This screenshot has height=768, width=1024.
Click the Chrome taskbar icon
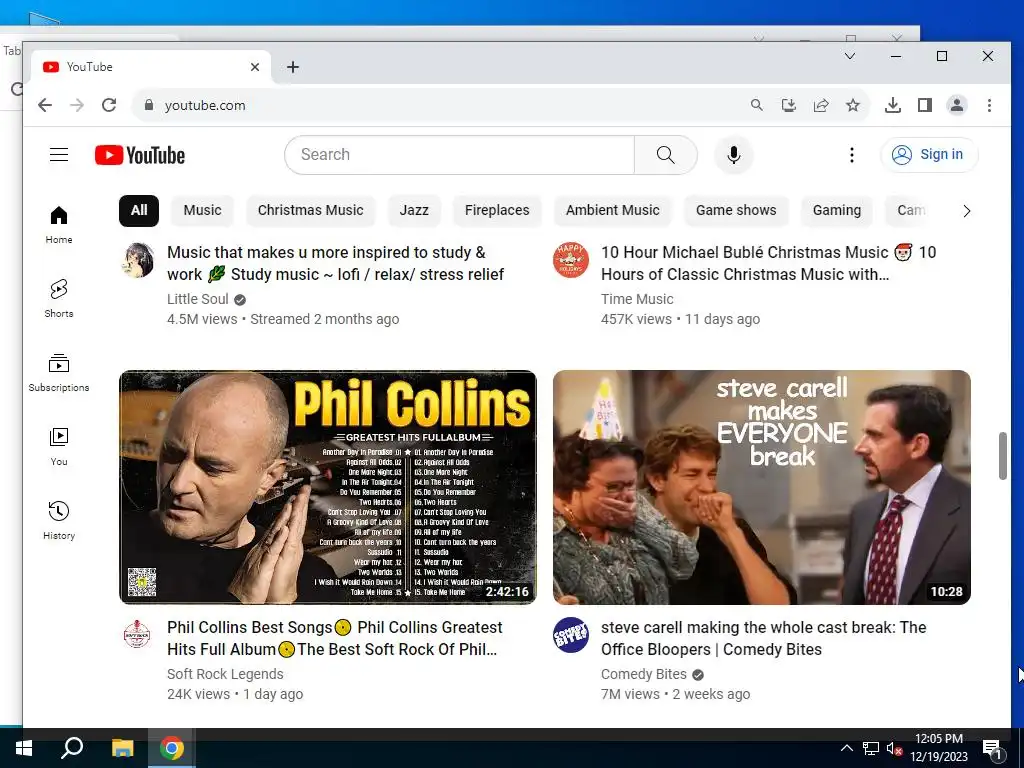[x=172, y=748]
